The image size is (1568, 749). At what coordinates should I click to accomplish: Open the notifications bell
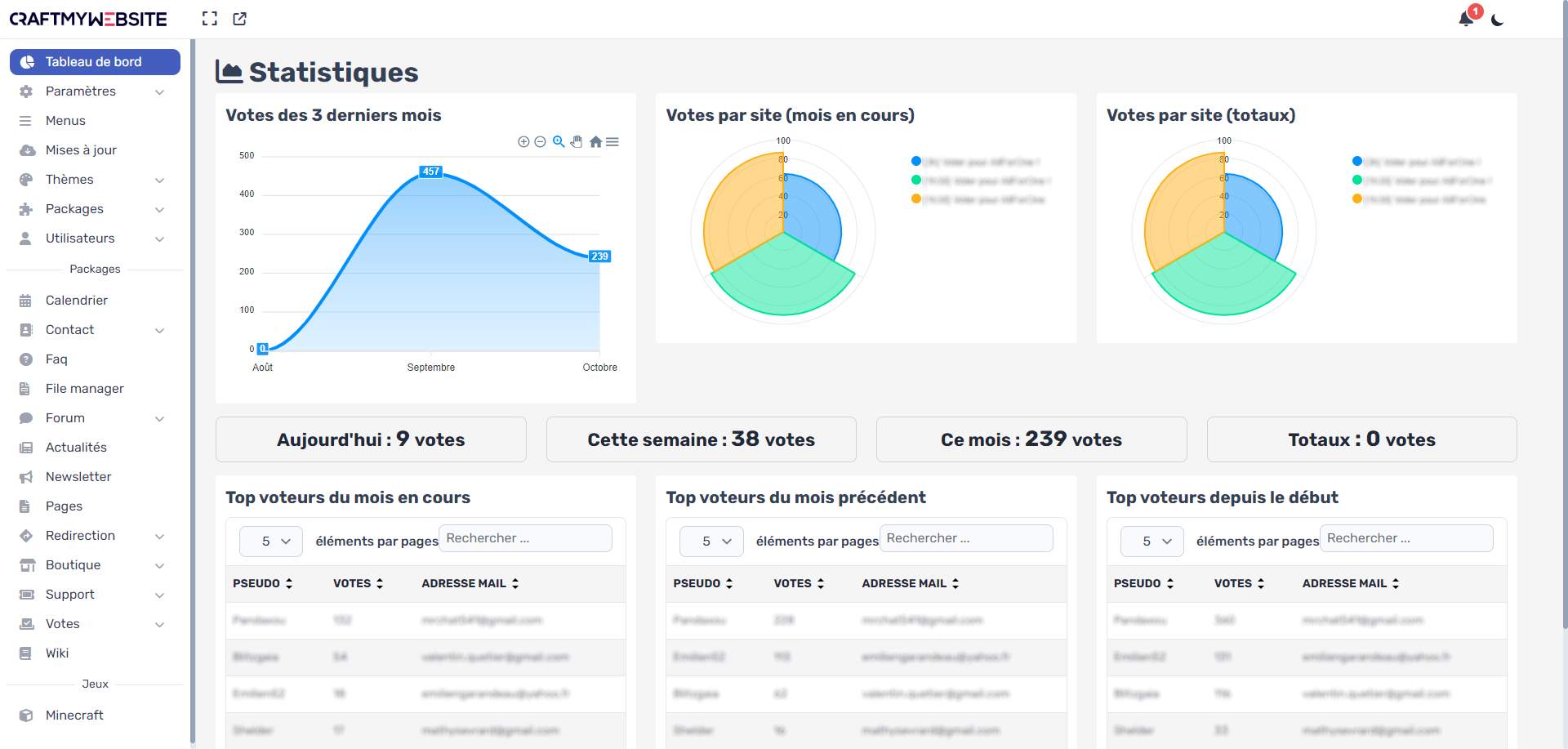(1467, 19)
